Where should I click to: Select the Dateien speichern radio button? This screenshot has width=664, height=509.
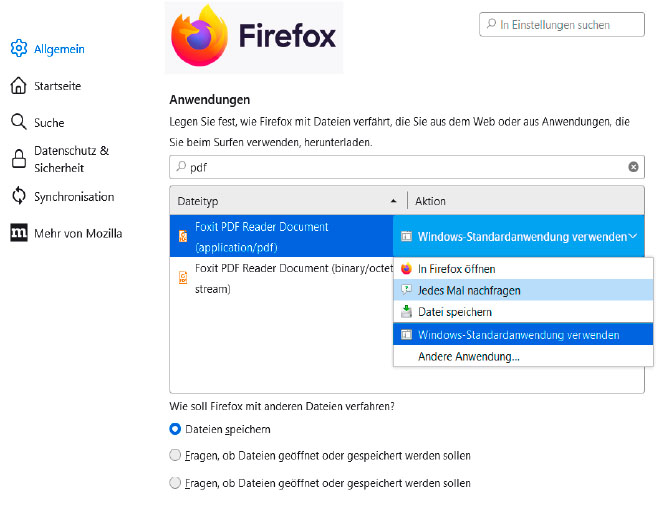[x=175, y=429]
